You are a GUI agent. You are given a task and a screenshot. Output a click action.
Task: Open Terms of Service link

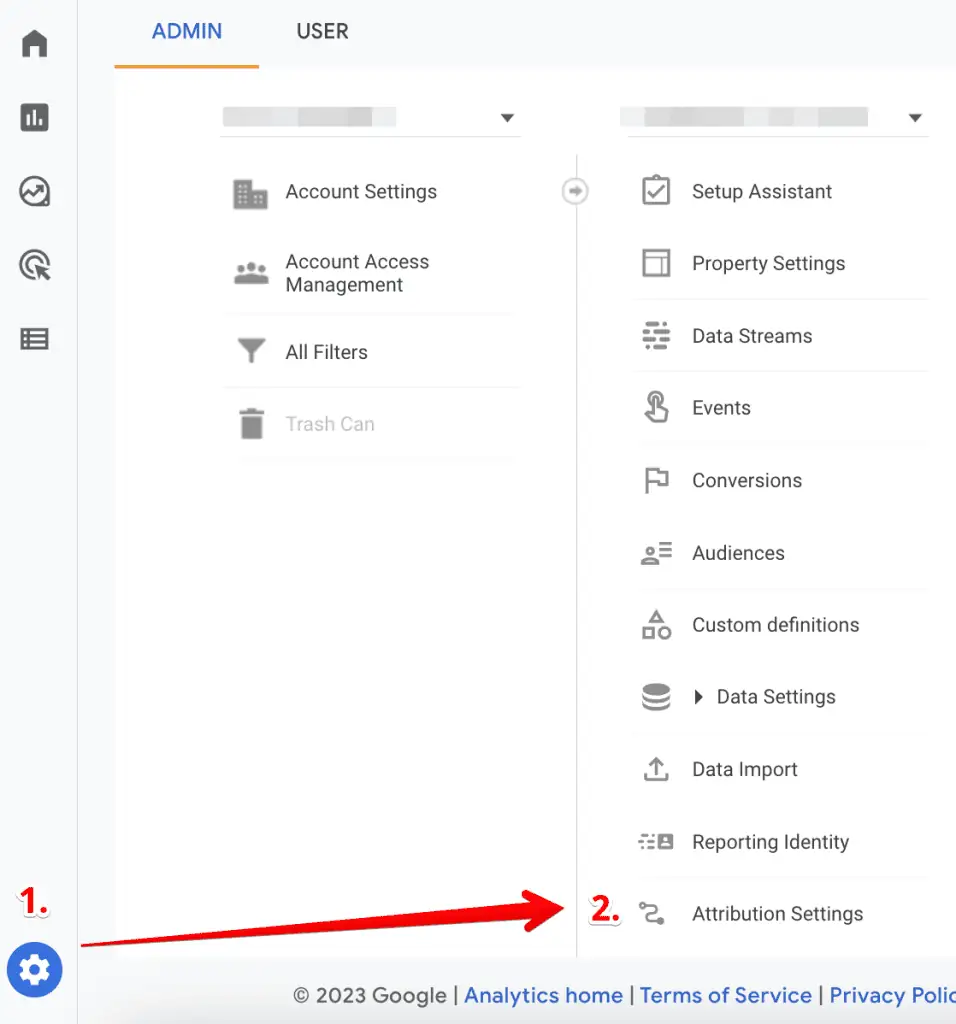click(x=726, y=995)
